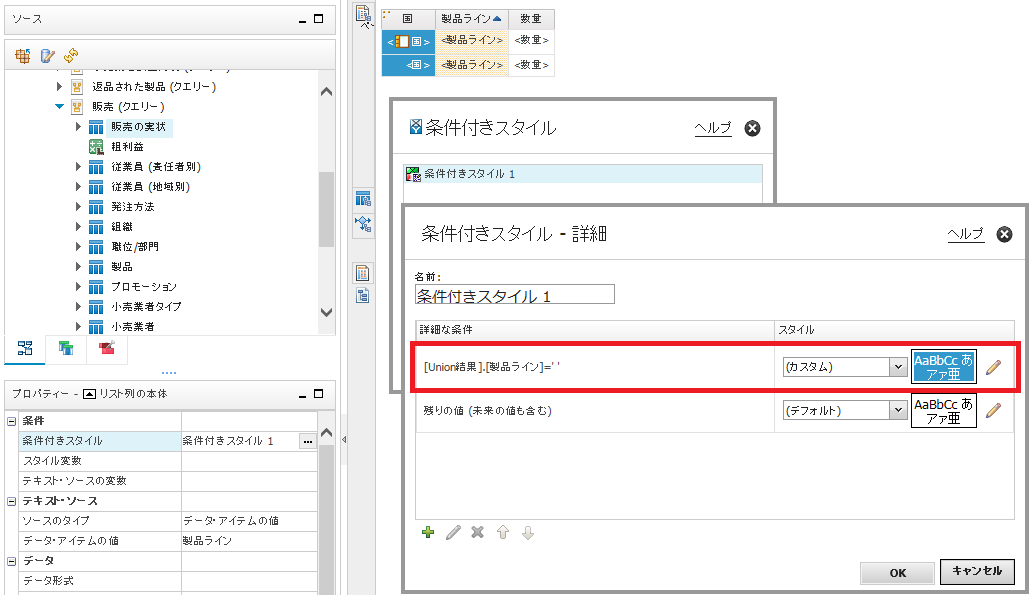Open the (デフォルト) style dropdown
This screenshot has width=1031, height=595.
(898, 411)
